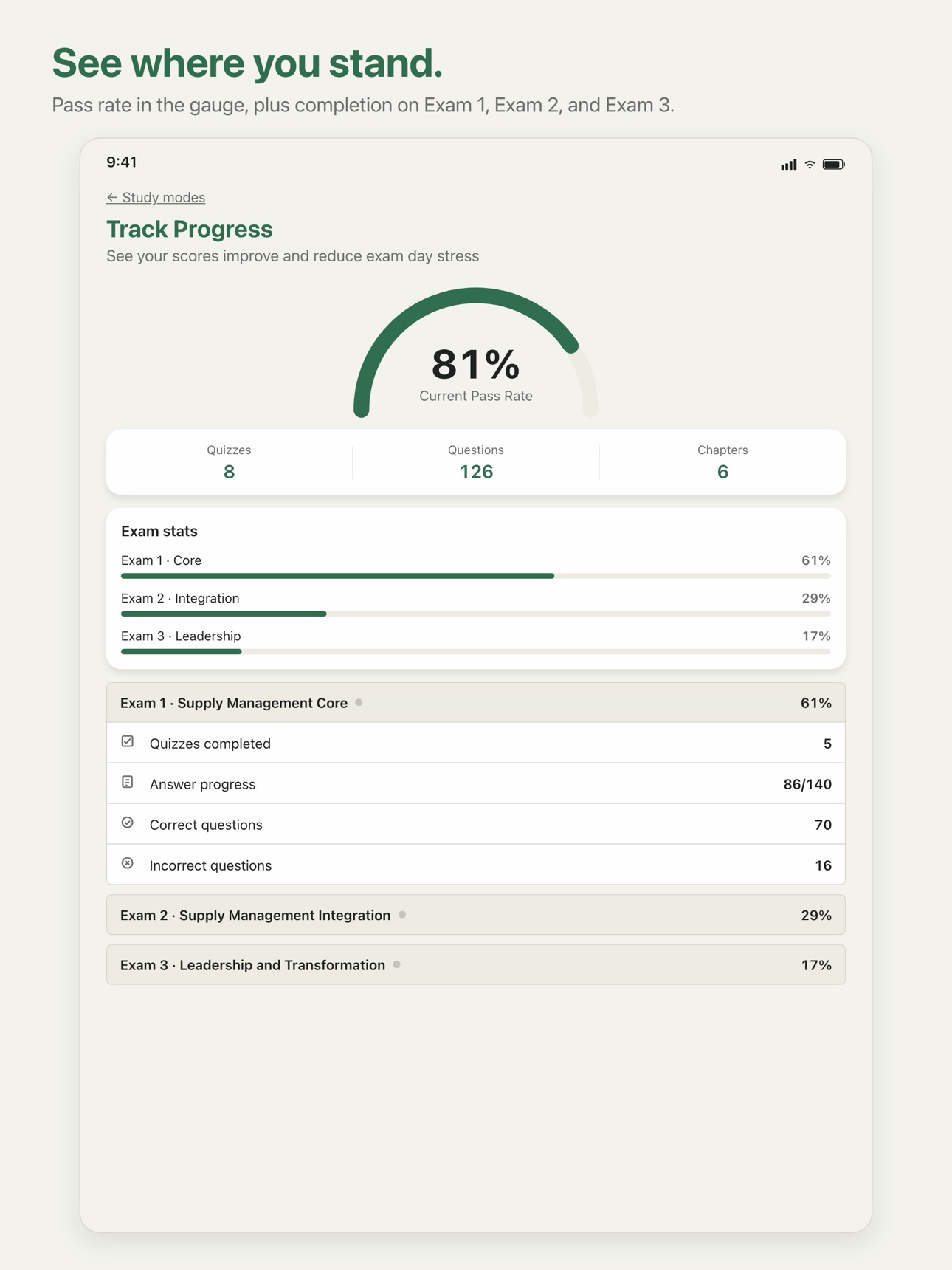Click the Incorrect questions value 16
This screenshot has height=1270, width=952.
coord(823,865)
